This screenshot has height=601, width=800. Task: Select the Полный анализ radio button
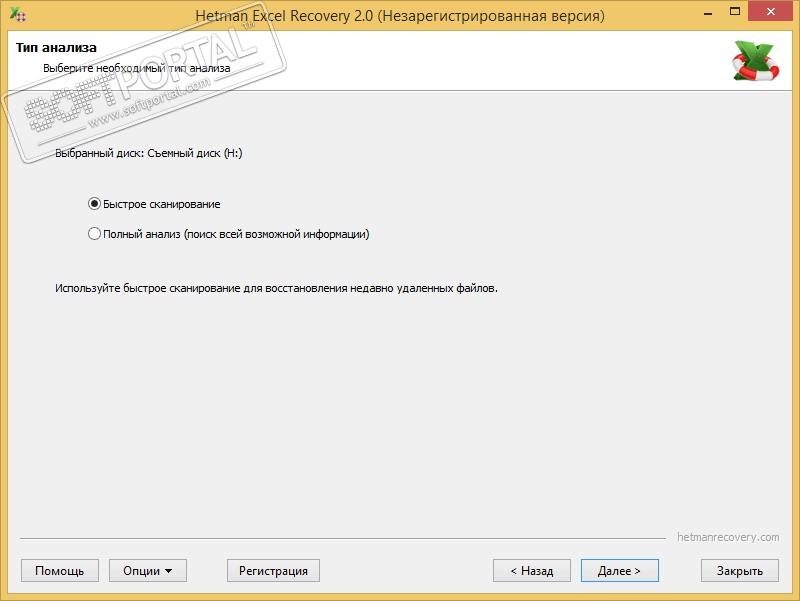(94, 234)
